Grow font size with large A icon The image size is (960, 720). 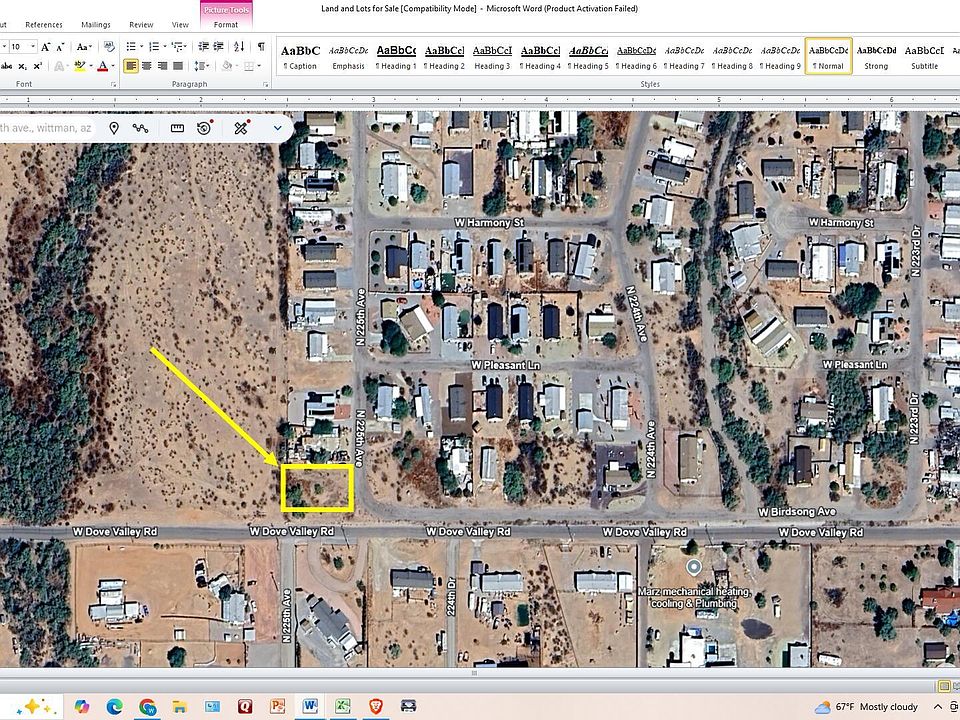coord(46,47)
